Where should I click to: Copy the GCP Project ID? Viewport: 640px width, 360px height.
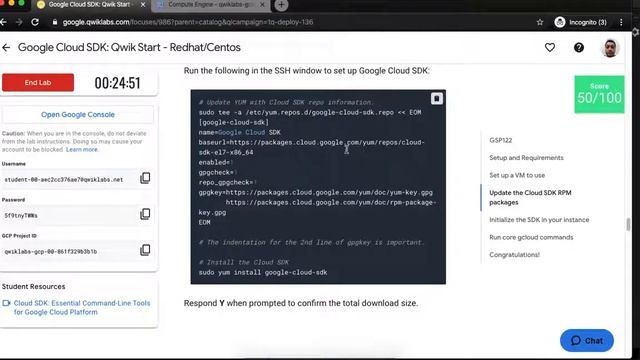[145, 250]
